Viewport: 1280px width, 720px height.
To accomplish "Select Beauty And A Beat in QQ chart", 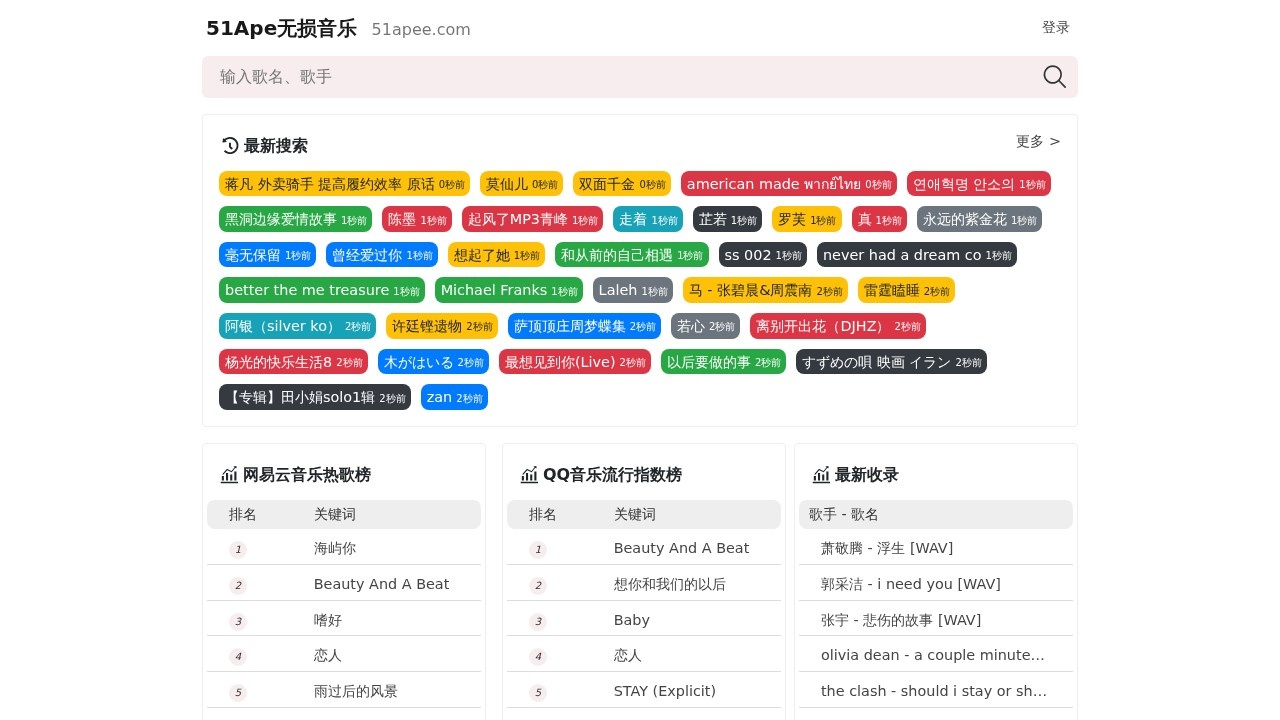I will point(681,548).
